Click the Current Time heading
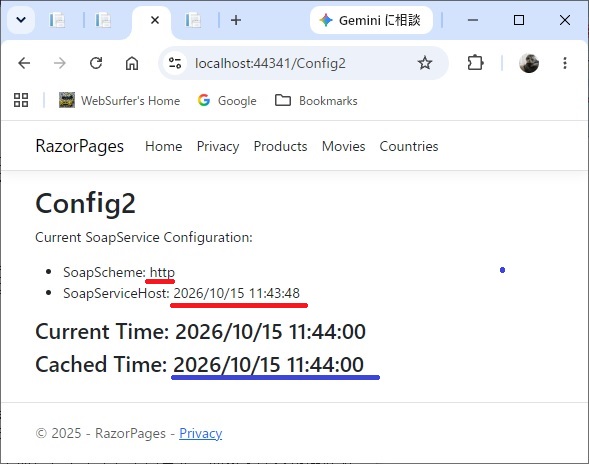The width and height of the screenshot is (589, 464). [200, 331]
